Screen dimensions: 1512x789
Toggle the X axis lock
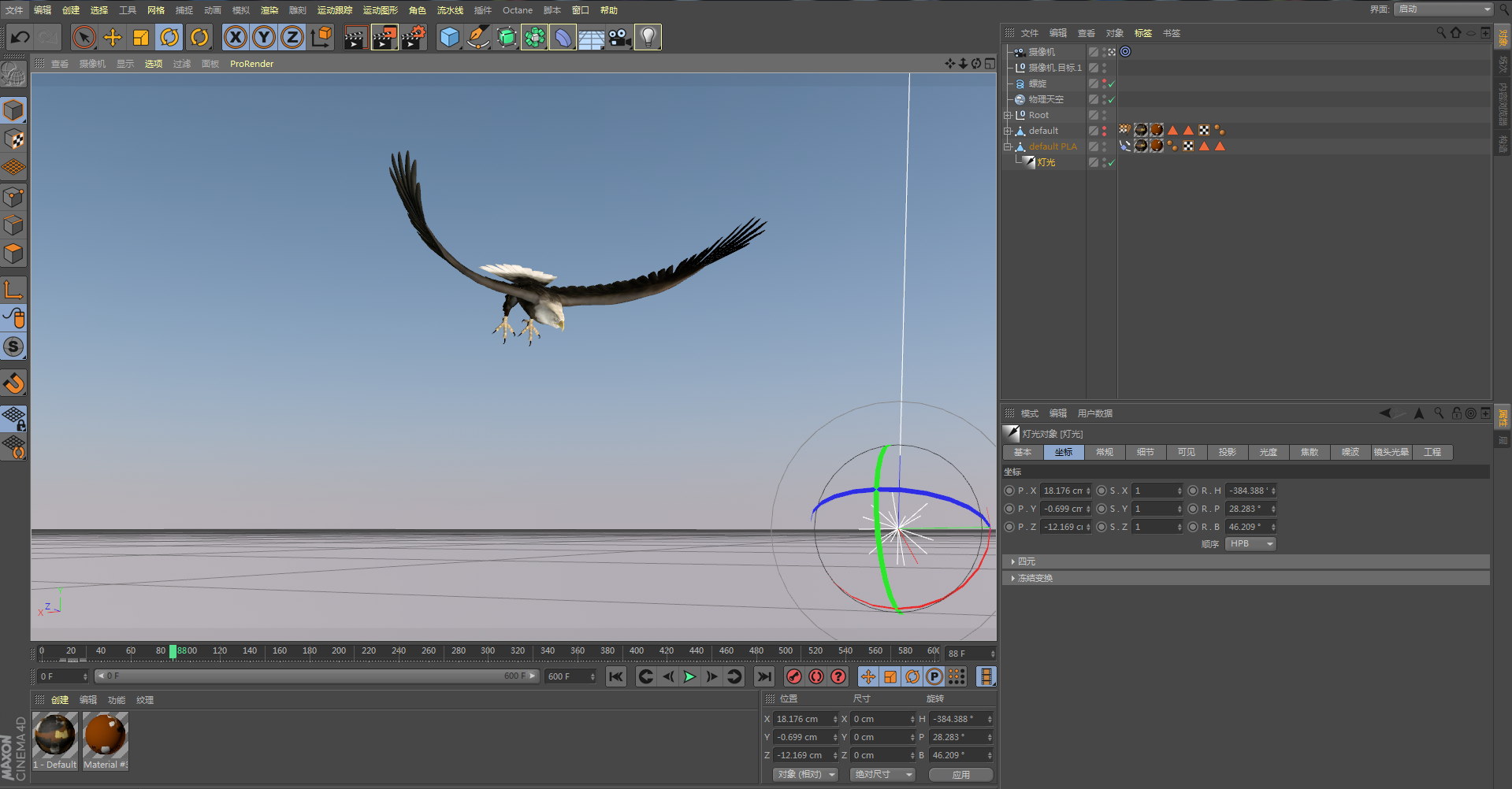coord(235,37)
